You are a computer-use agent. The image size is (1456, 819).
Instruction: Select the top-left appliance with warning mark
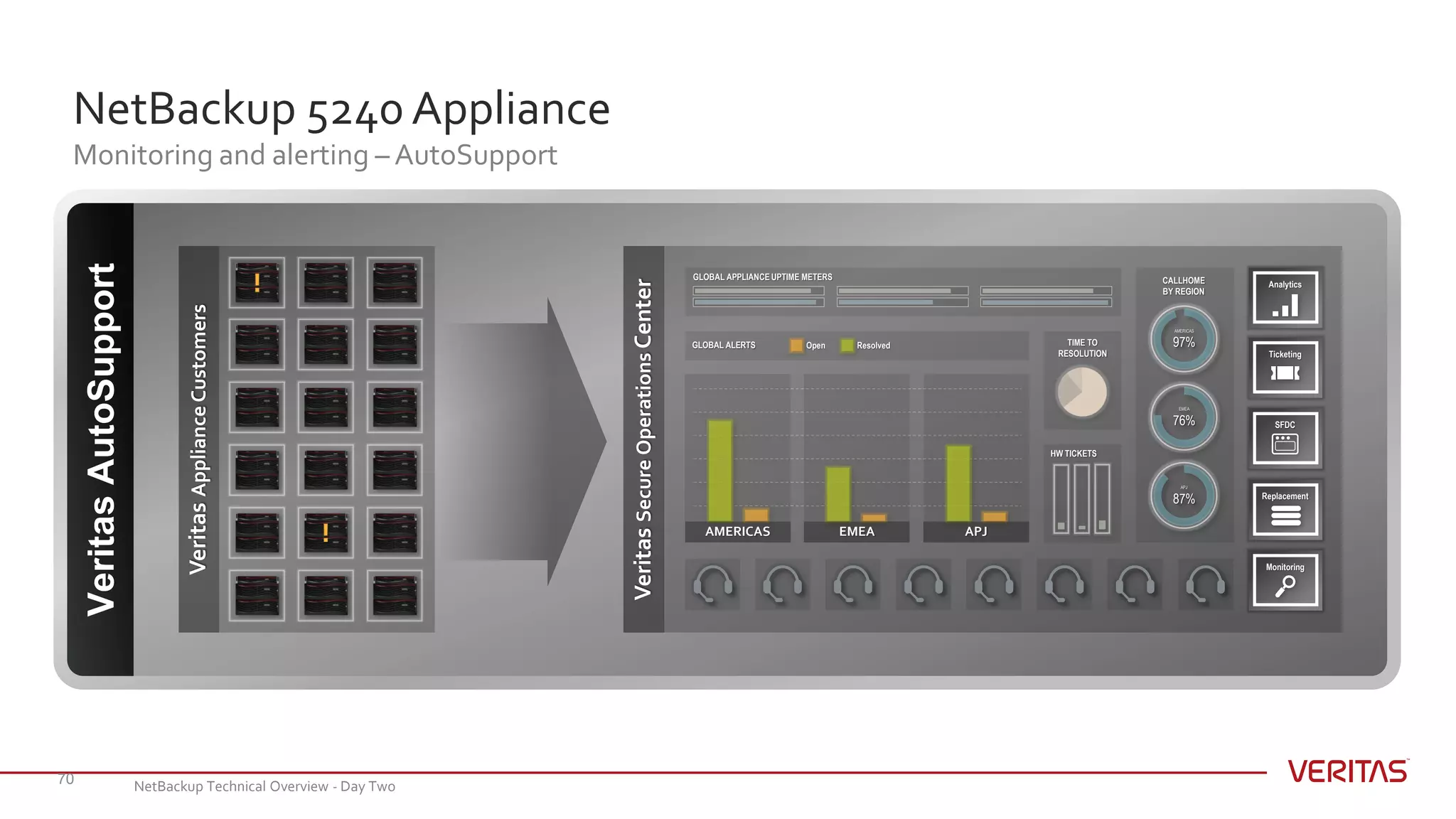point(257,283)
